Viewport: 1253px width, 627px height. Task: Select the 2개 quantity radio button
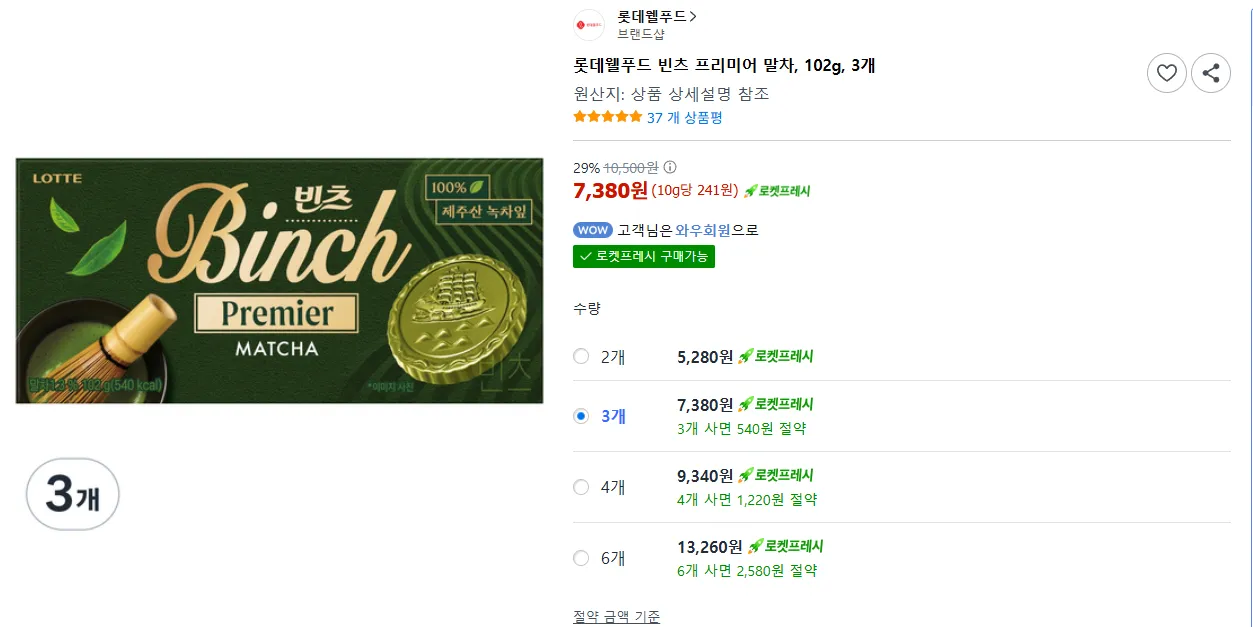tap(581, 356)
